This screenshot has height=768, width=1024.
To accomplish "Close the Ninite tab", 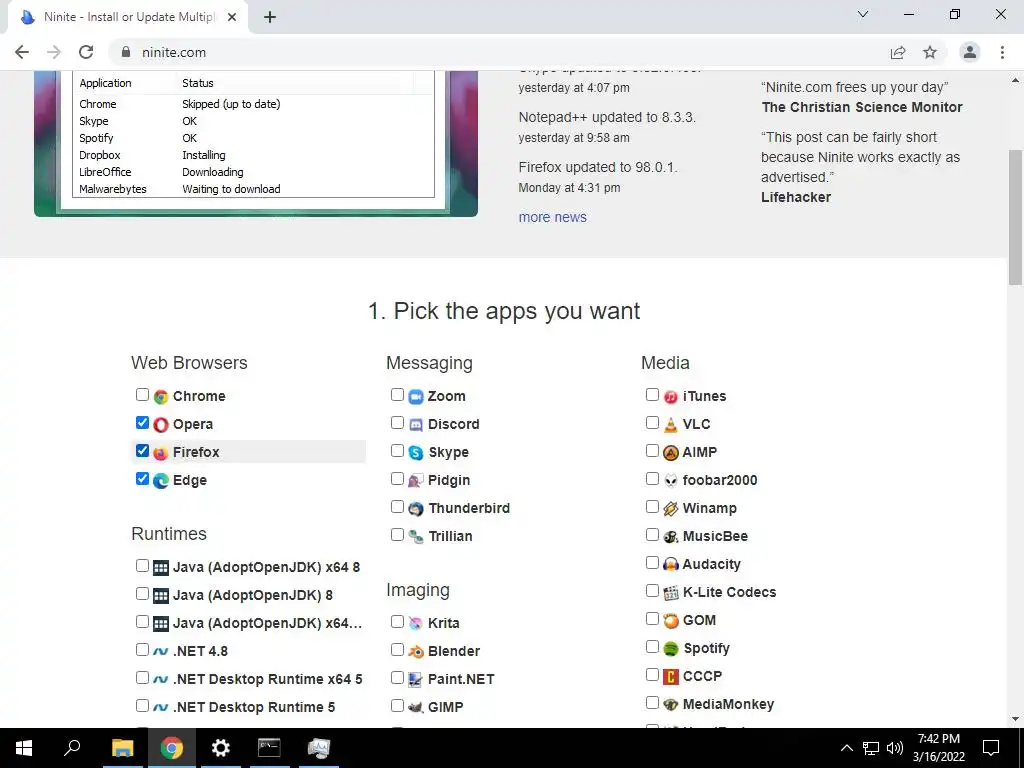I will click(x=232, y=18).
